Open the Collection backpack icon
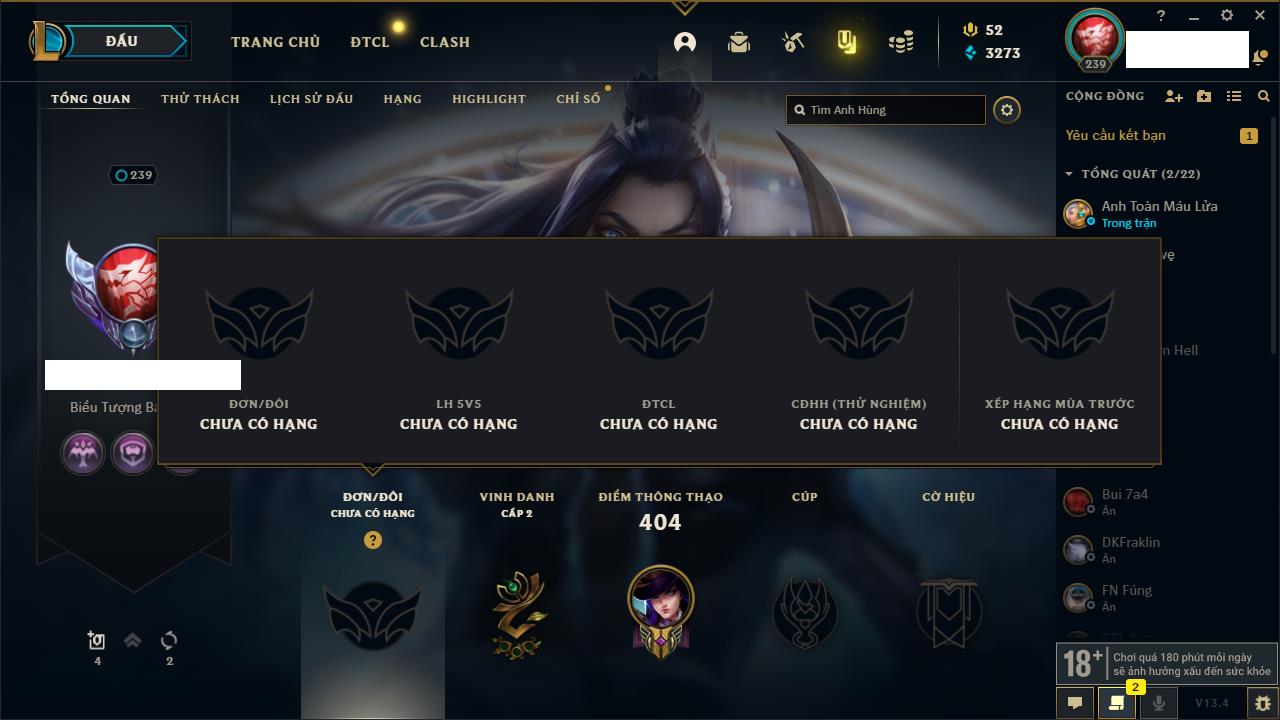This screenshot has width=1280, height=720. tap(739, 42)
